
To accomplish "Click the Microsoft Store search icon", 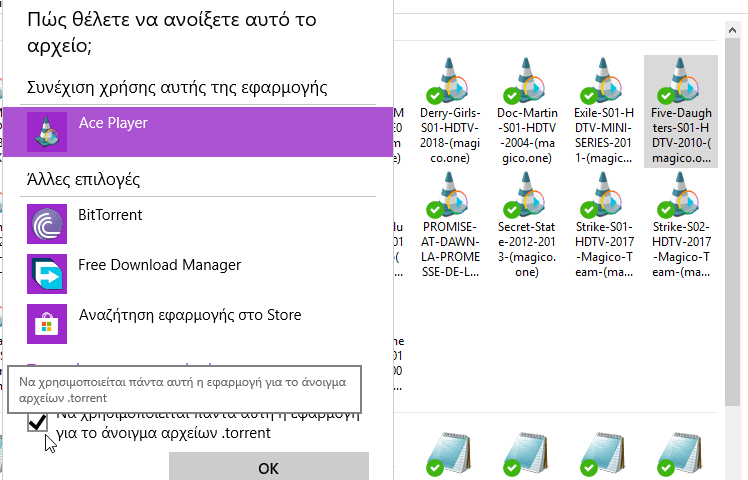I will coord(47,324).
